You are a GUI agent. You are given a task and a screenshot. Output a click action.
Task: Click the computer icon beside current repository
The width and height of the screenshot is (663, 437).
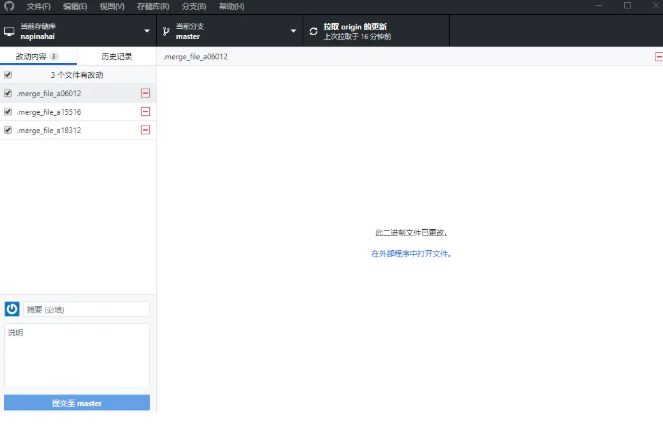pos(10,31)
